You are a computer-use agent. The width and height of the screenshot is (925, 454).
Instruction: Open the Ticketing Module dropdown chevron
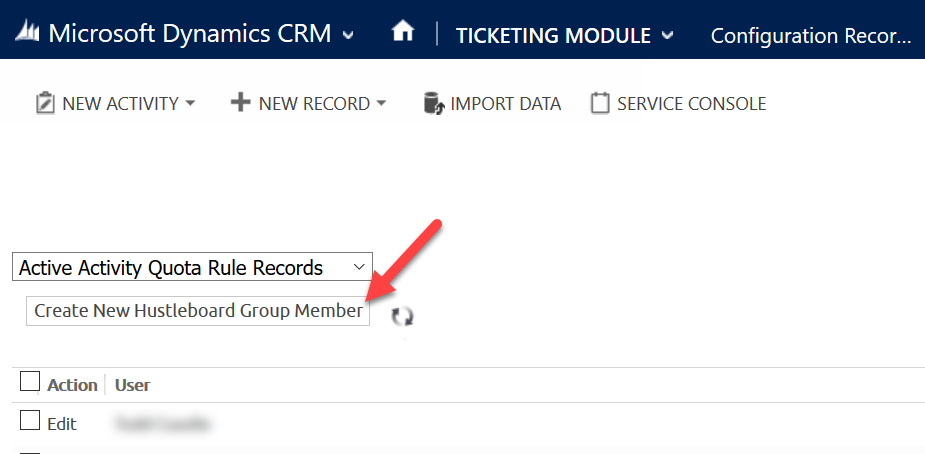coord(667,35)
